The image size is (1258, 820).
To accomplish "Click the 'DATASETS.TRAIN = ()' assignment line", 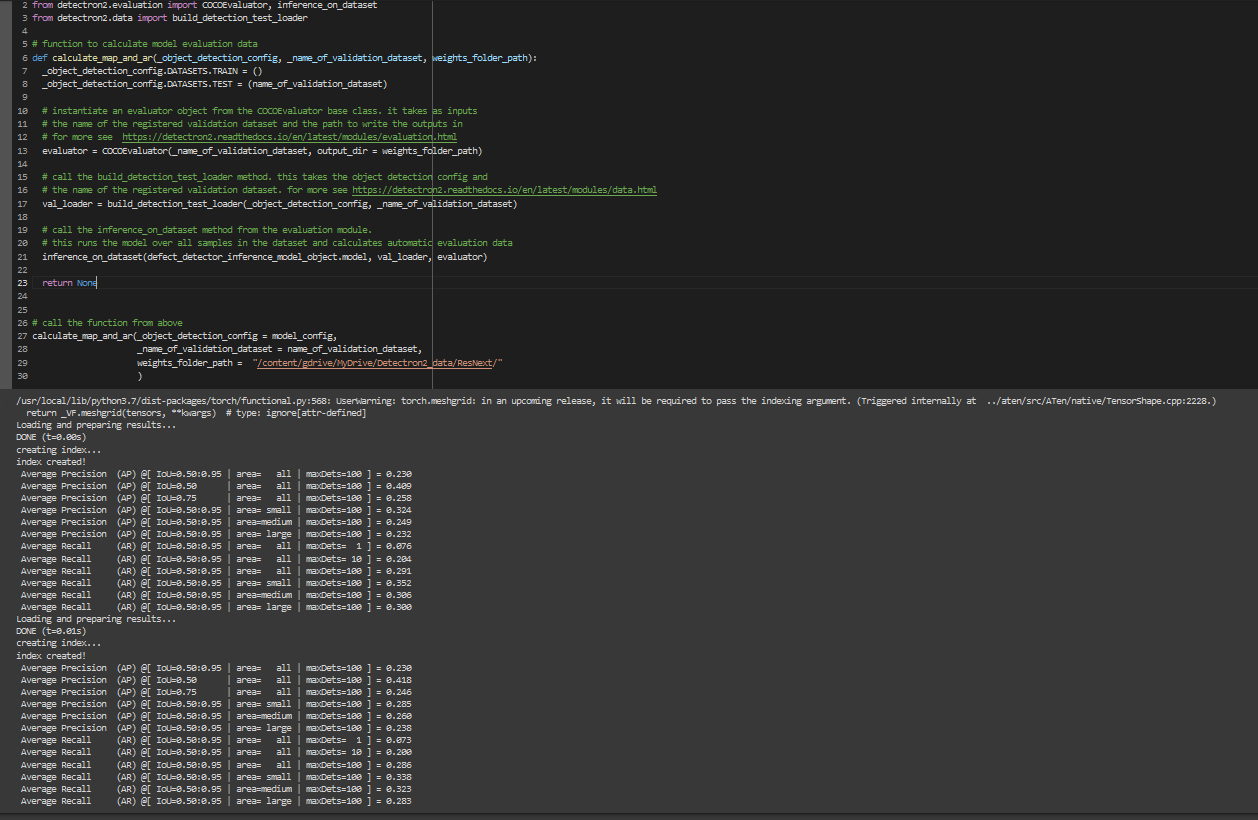I will point(152,72).
